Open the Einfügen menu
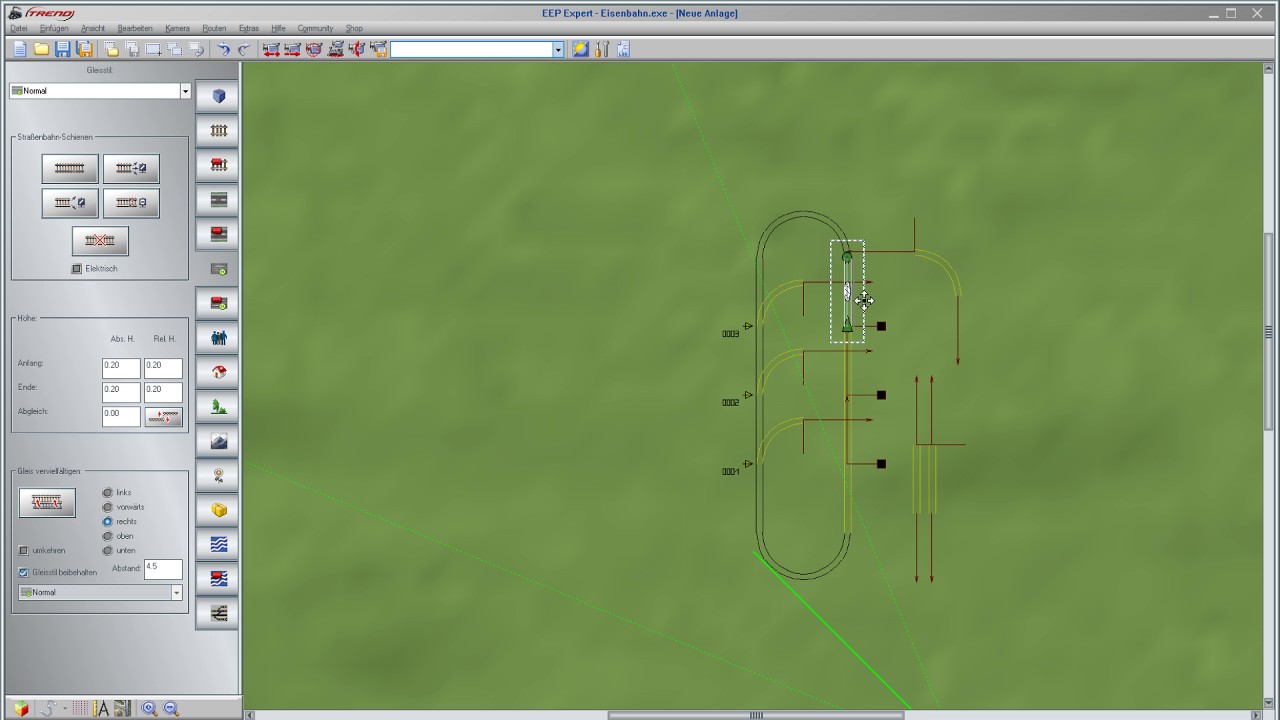This screenshot has width=1280, height=720. 54,28
